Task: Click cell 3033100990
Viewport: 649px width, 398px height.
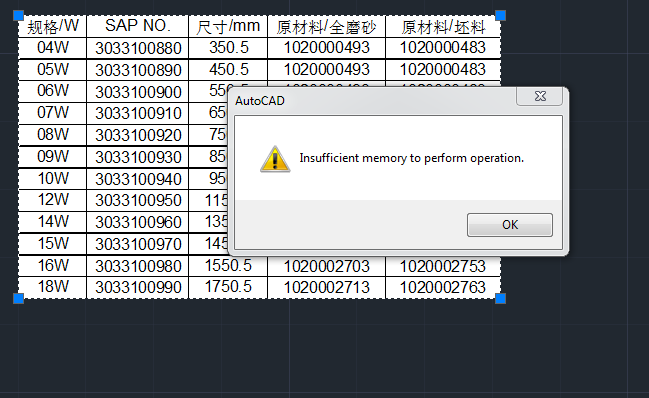Action: point(138,288)
